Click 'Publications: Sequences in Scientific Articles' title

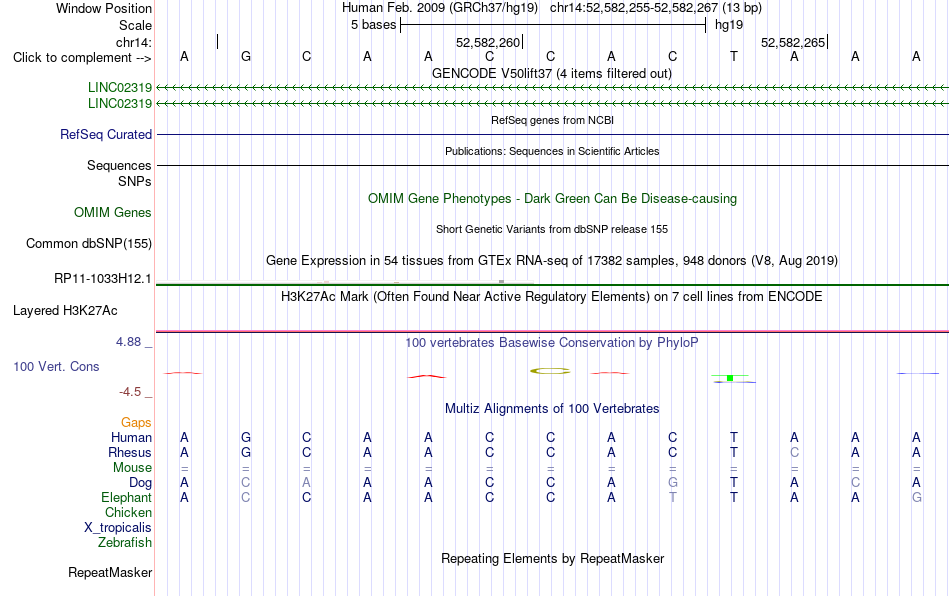552,151
